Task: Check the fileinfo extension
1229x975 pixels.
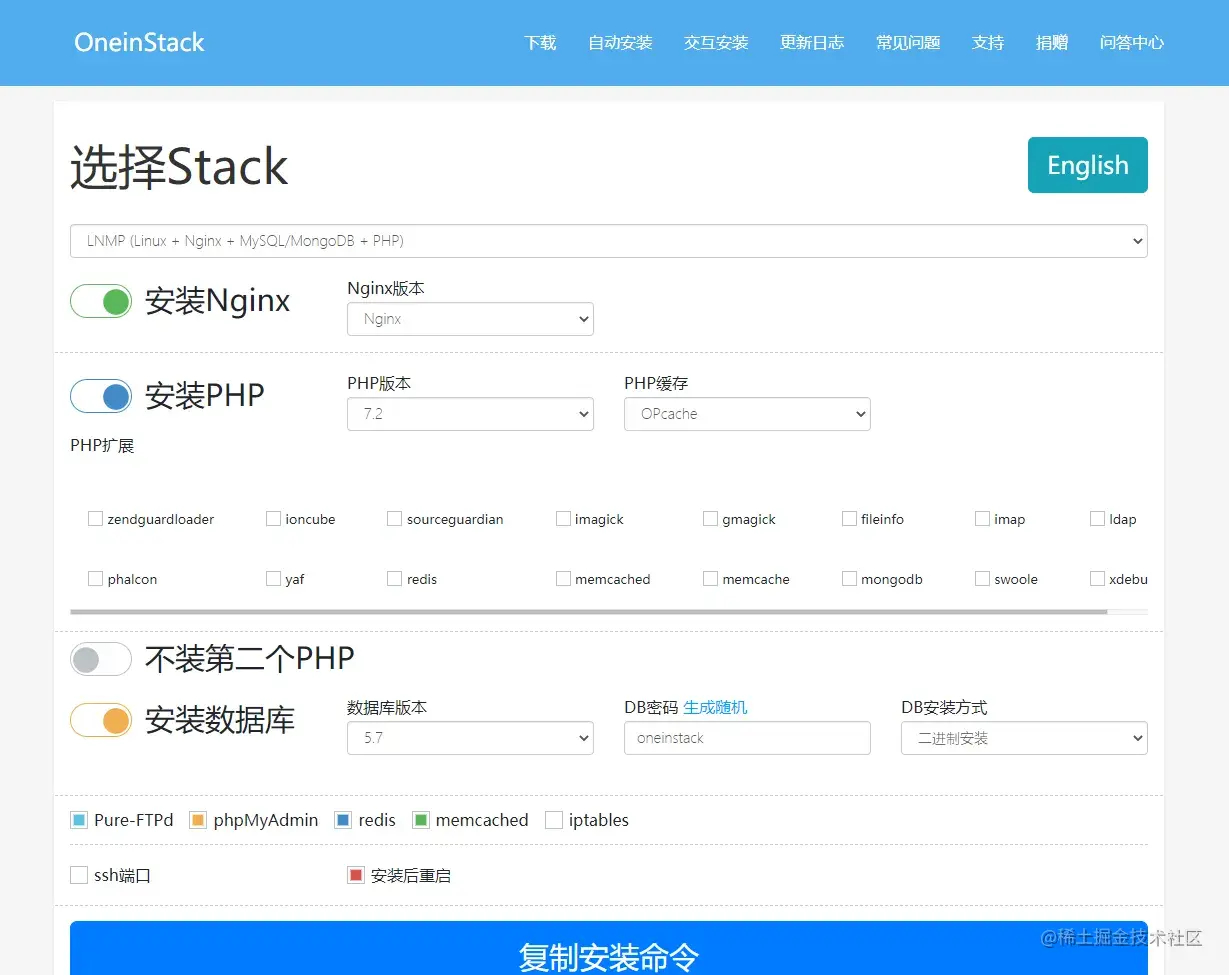Action: pyautogui.click(x=849, y=519)
